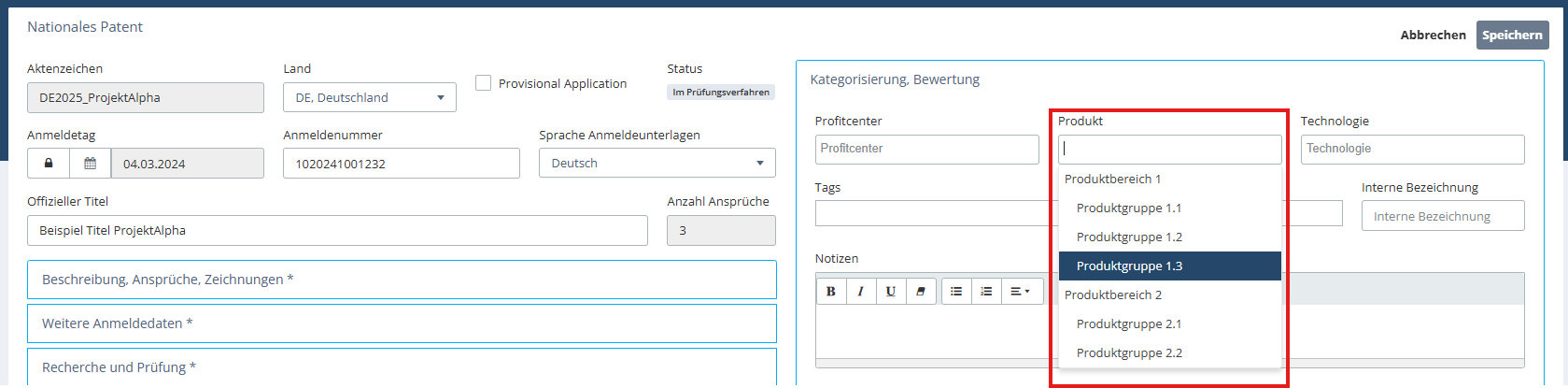Insert a bulleted list in Notizen
Image resolution: width=1568 pixels, height=388 pixels.
point(956,292)
